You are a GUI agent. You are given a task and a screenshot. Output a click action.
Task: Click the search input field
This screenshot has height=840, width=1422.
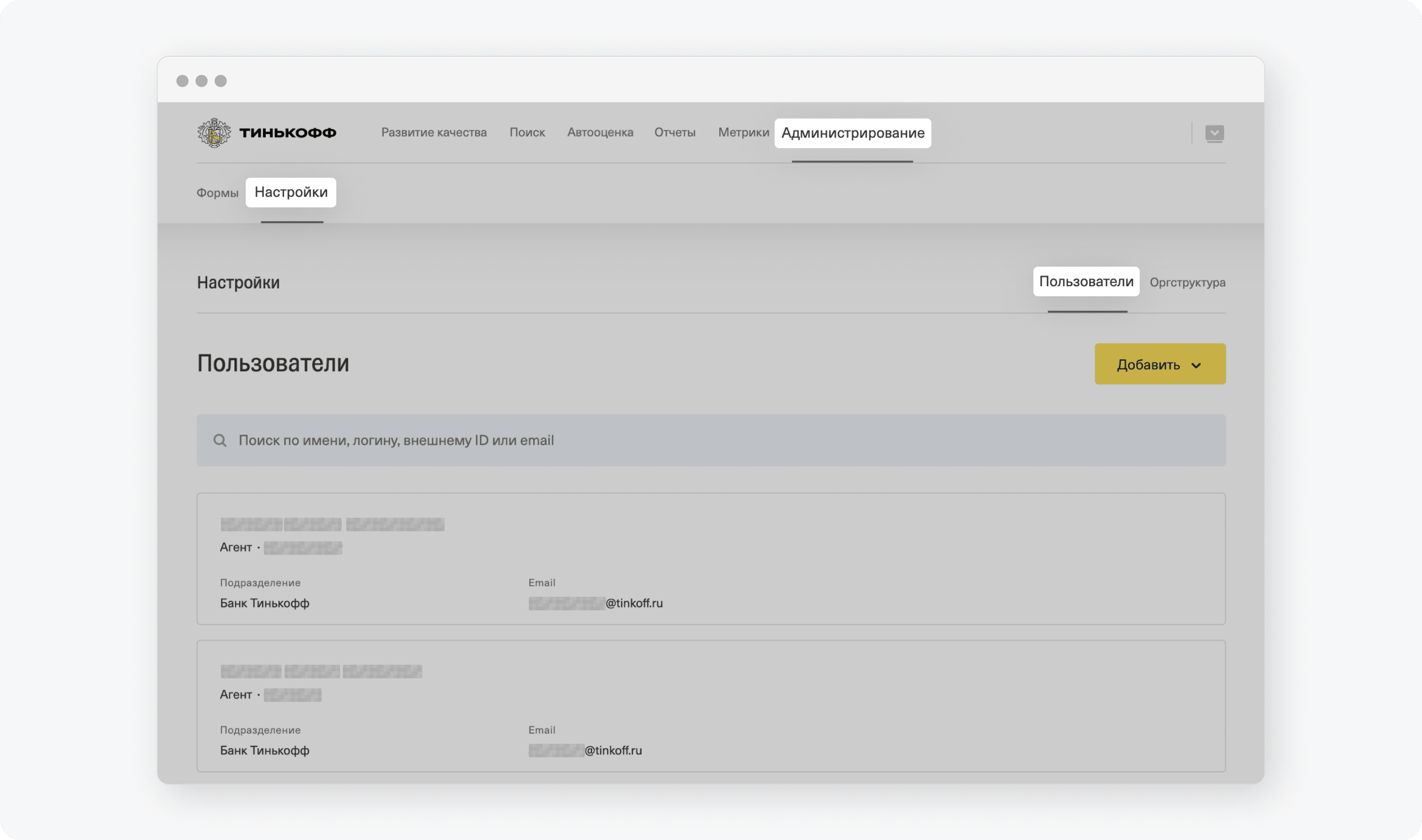point(711,440)
